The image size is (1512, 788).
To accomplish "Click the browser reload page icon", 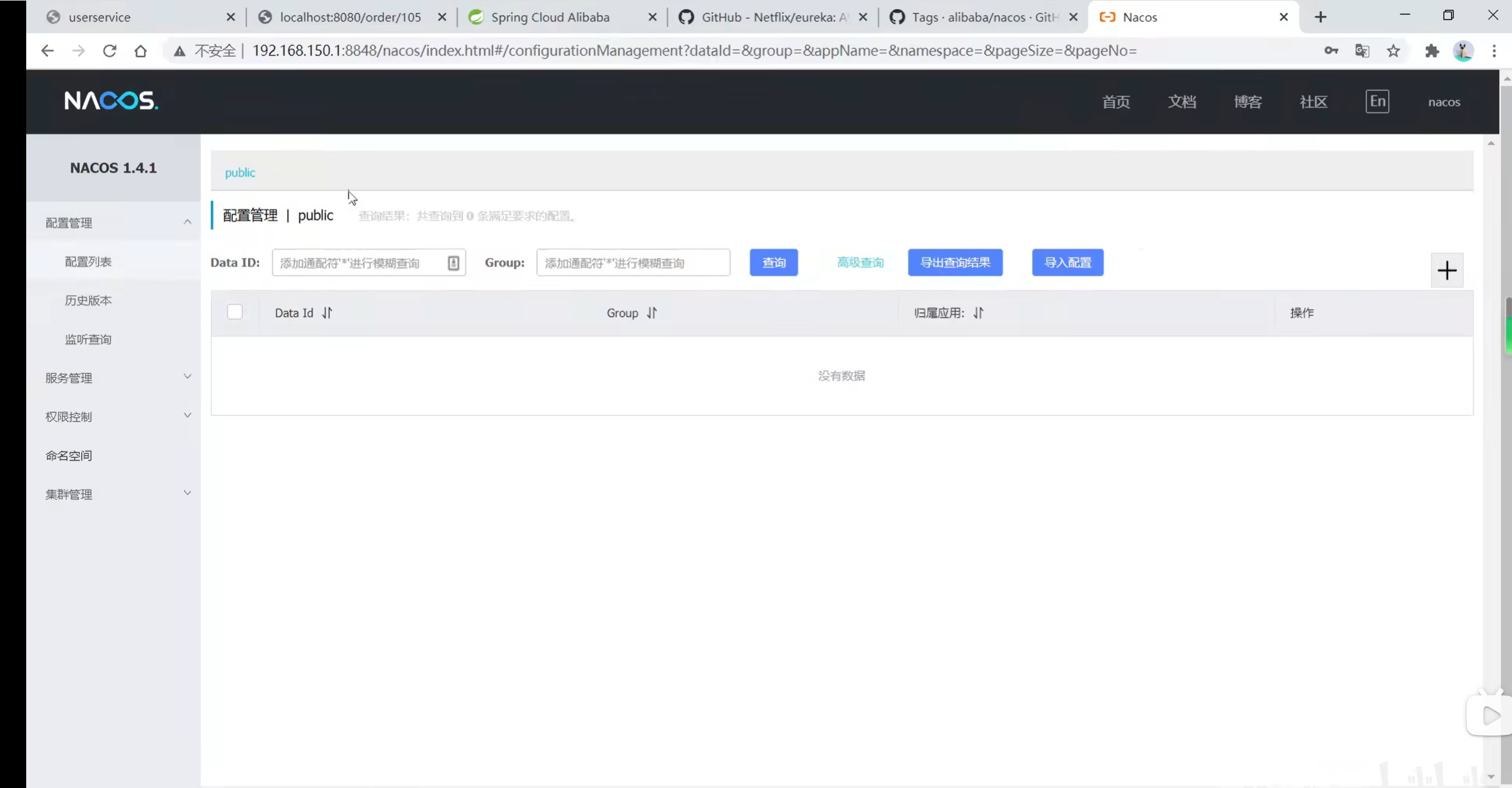I will tap(110, 51).
